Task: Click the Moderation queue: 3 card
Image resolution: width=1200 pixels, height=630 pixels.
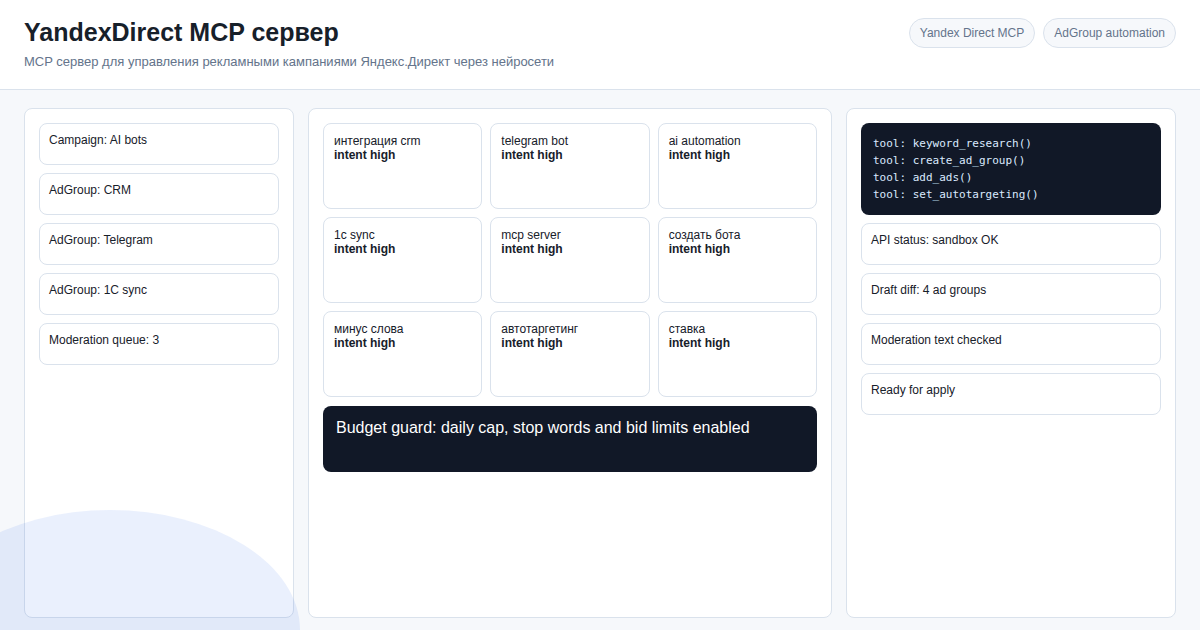Action: (x=159, y=344)
